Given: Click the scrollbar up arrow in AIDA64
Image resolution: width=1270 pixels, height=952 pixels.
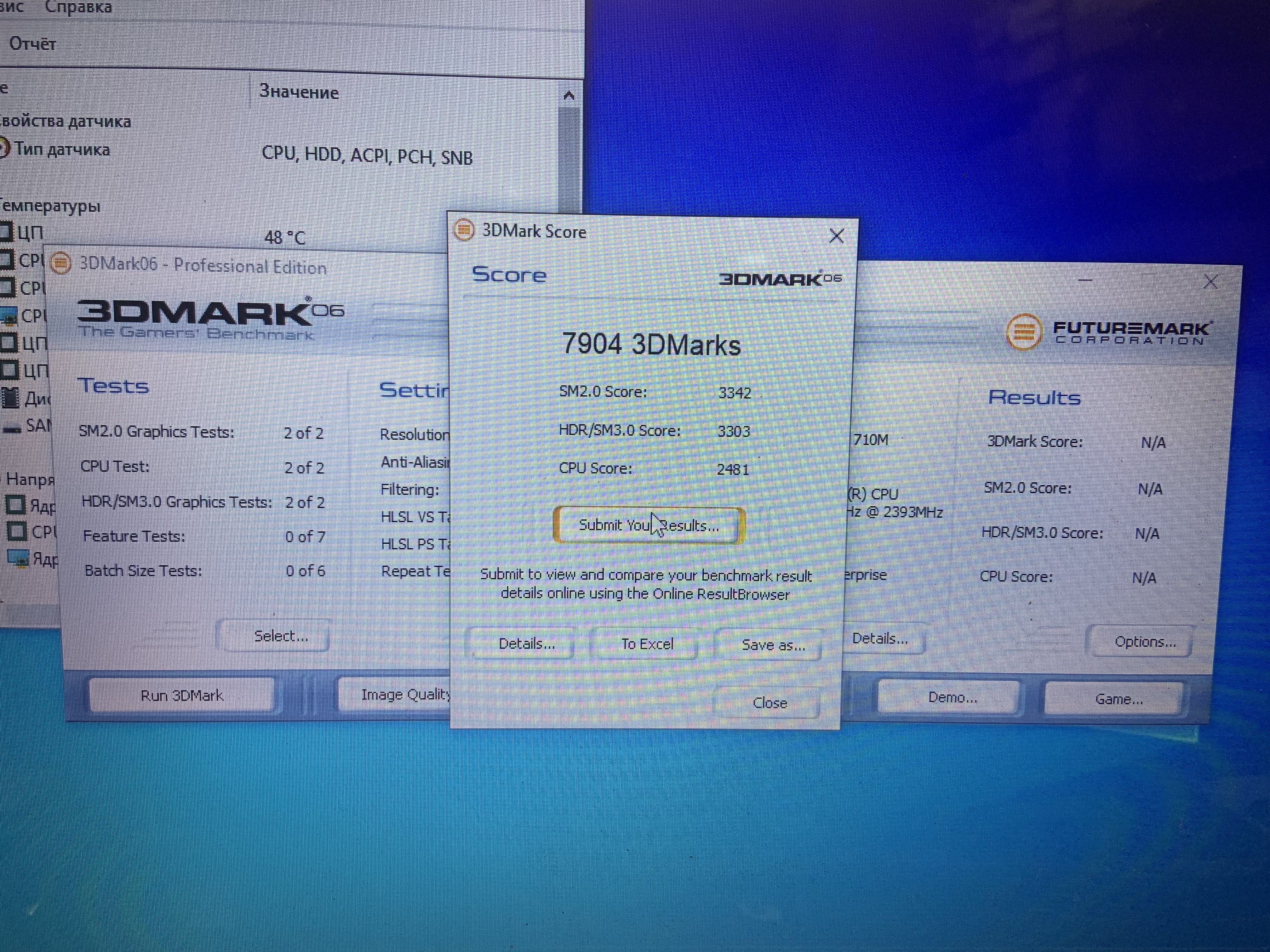Looking at the screenshot, I should [x=569, y=95].
